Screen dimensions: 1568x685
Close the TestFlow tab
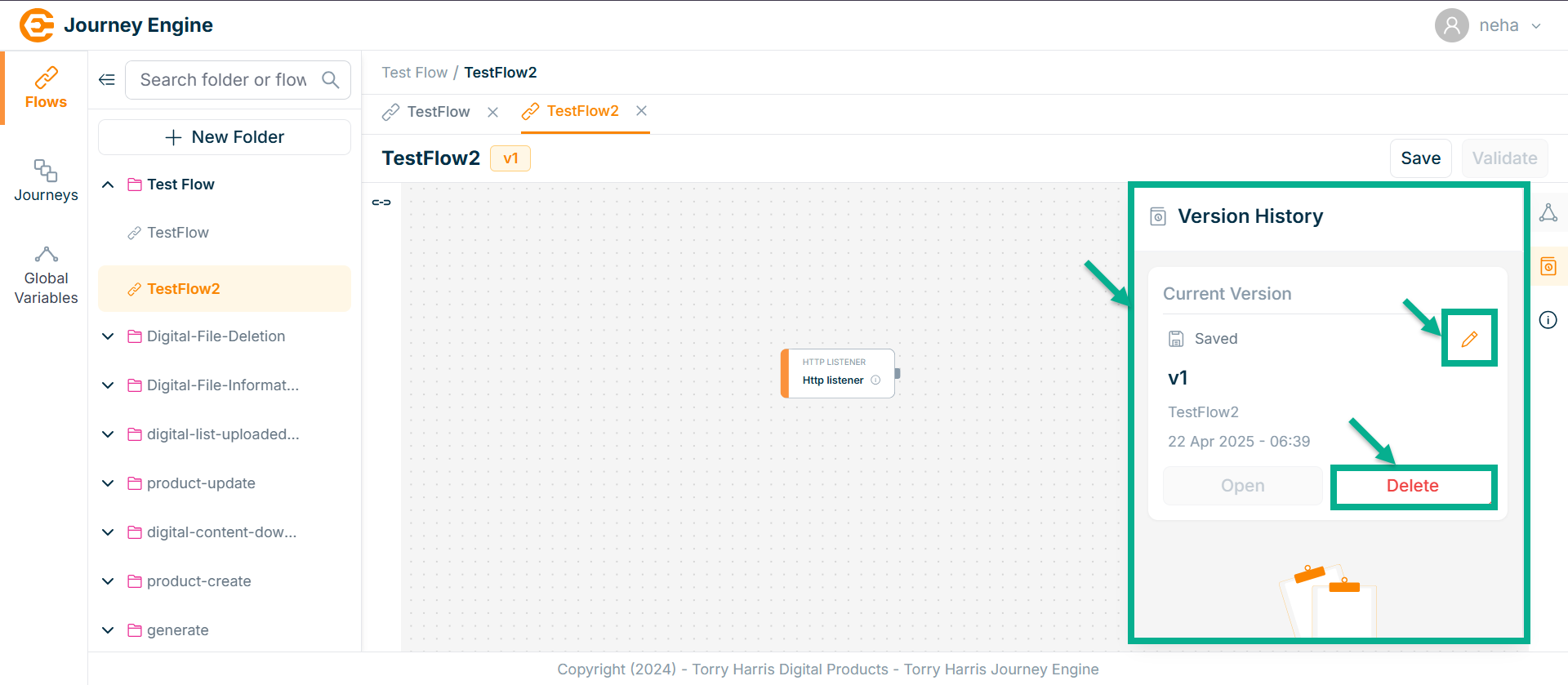[492, 112]
